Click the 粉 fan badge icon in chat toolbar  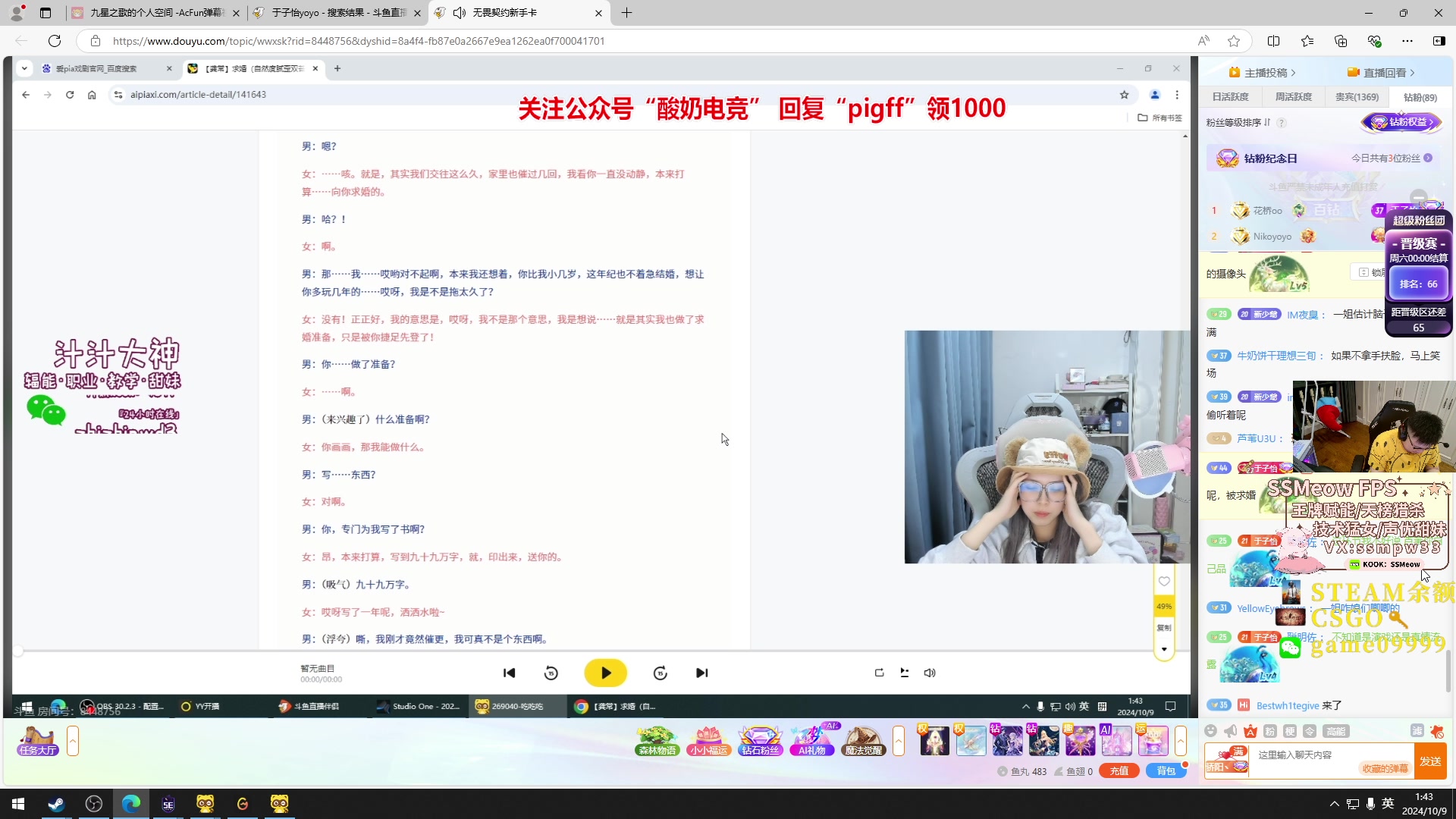[1270, 731]
